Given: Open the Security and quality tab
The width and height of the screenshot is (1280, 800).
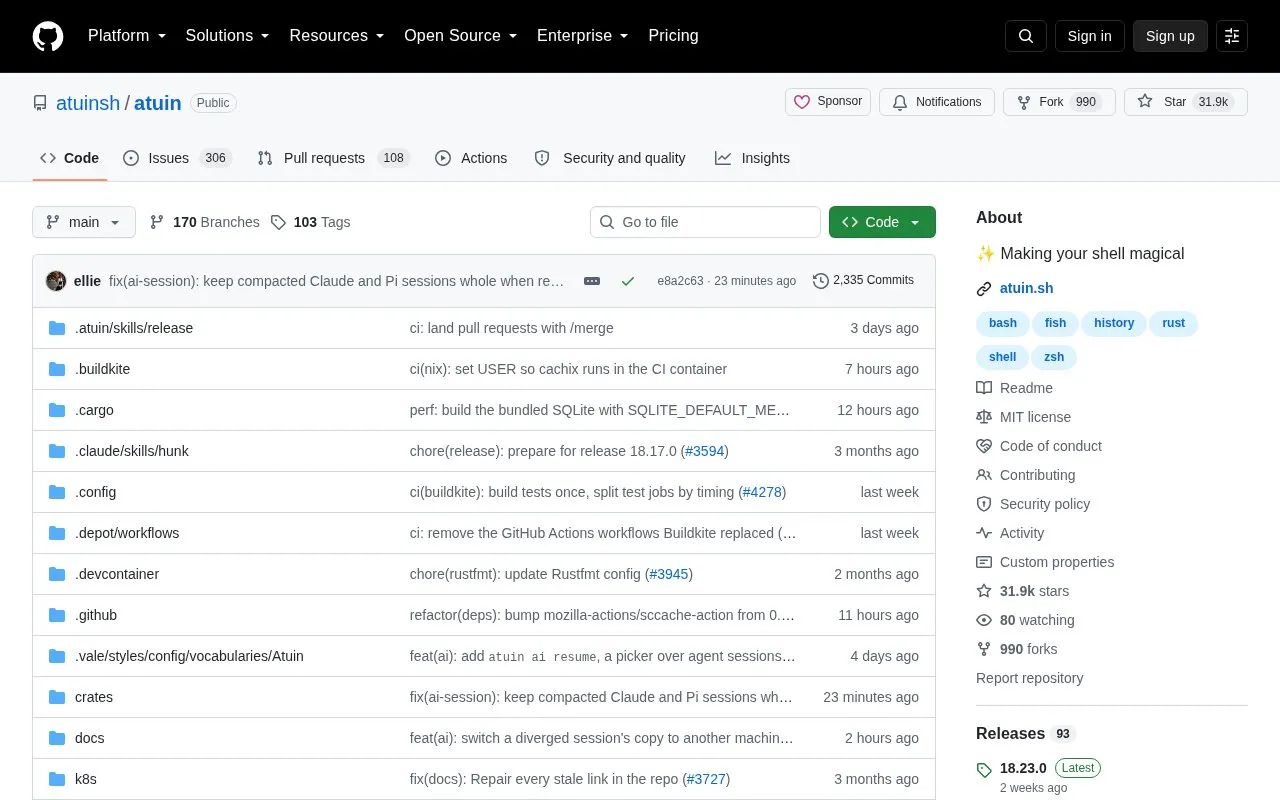Looking at the screenshot, I should click(x=610, y=158).
